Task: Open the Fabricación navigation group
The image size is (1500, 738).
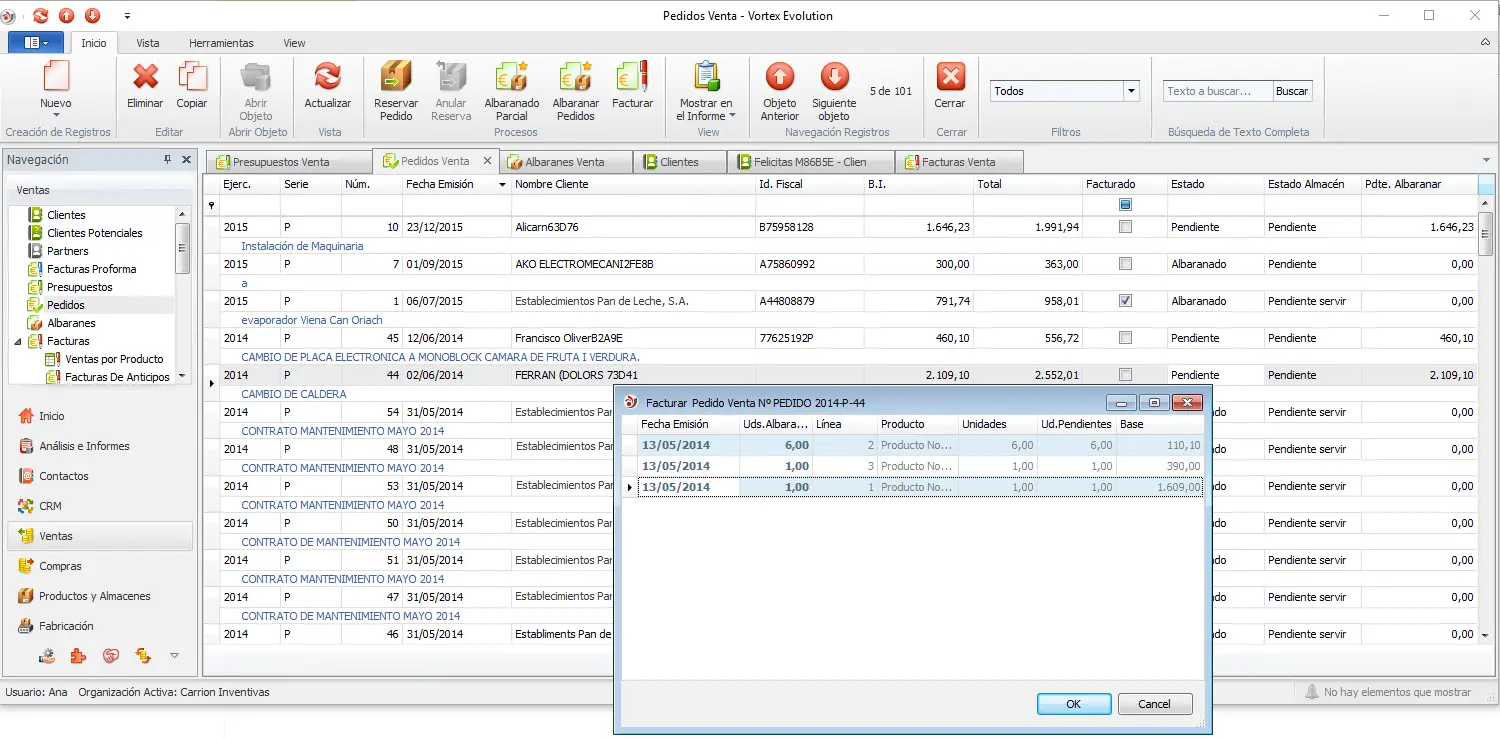Action: point(99,626)
